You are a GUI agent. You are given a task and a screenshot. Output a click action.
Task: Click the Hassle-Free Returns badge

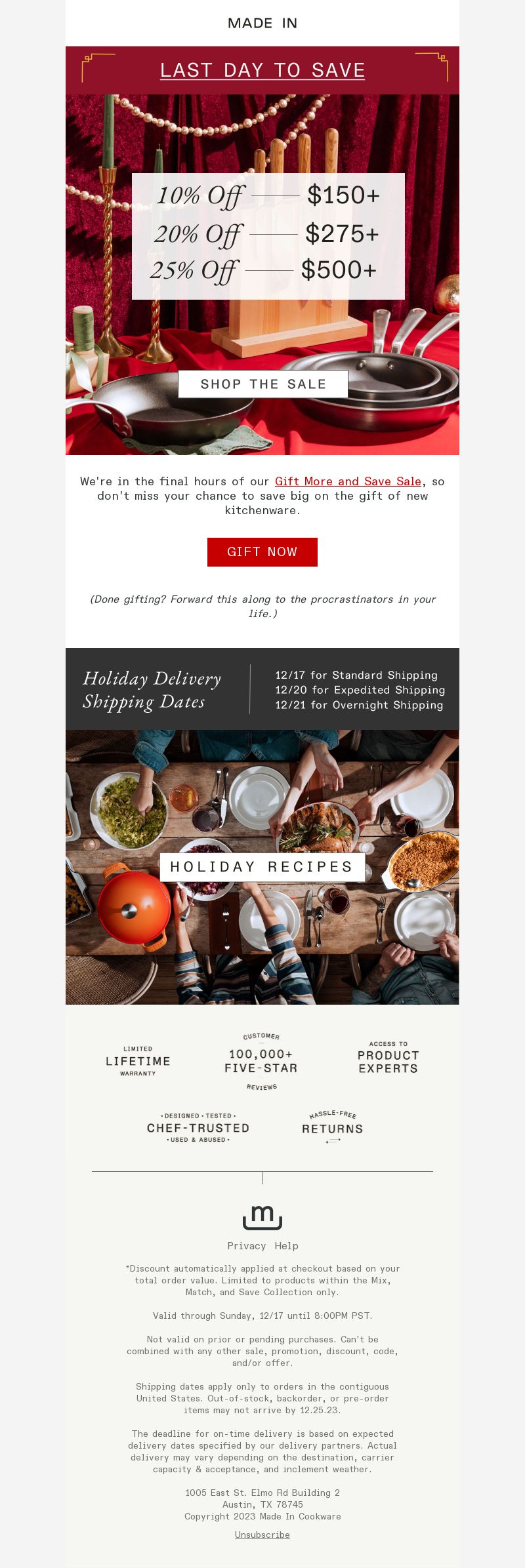click(332, 1127)
